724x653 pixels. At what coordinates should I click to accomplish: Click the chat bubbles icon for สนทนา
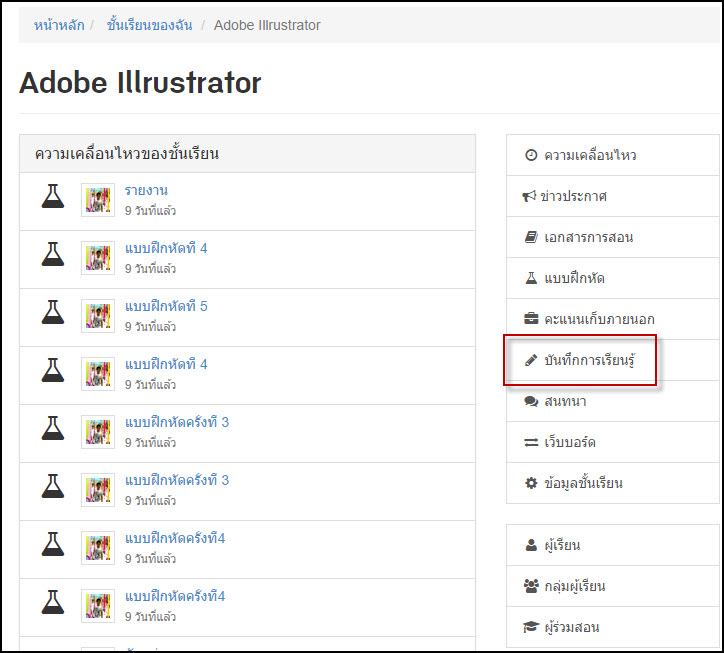(x=531, y=401)
